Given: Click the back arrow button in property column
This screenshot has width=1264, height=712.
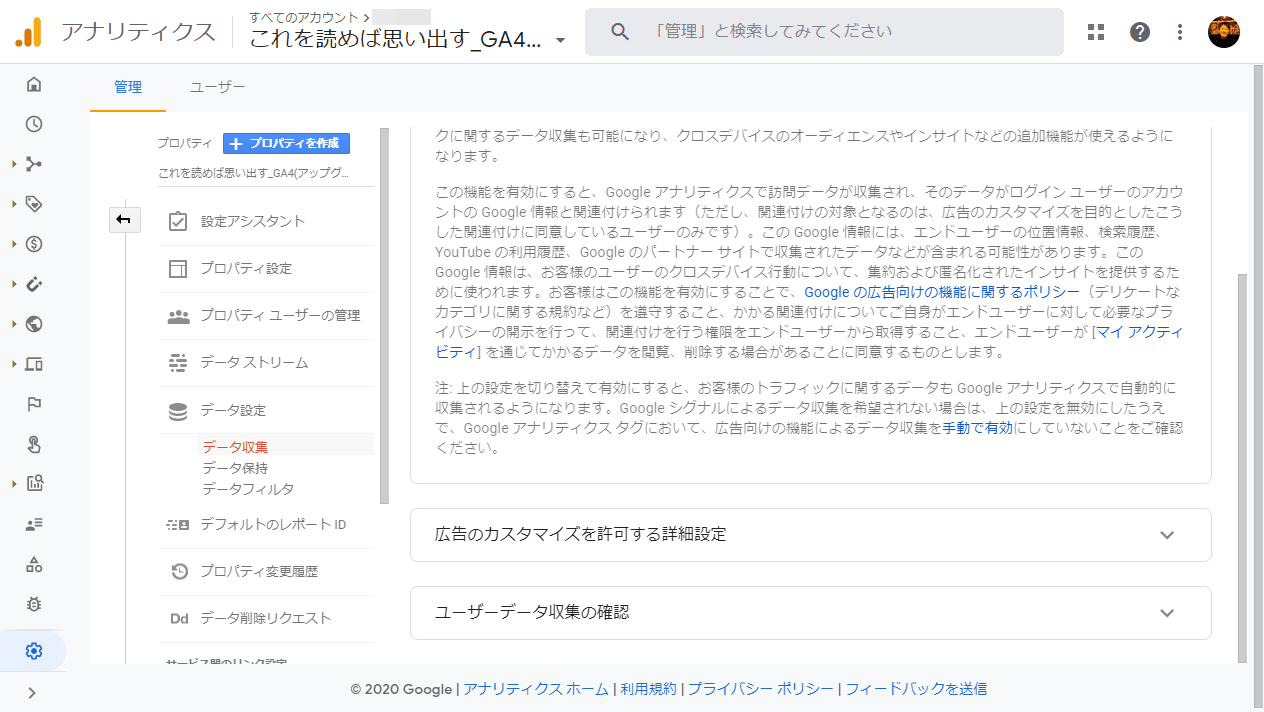Looking at the screenshot, I should 125,220.
